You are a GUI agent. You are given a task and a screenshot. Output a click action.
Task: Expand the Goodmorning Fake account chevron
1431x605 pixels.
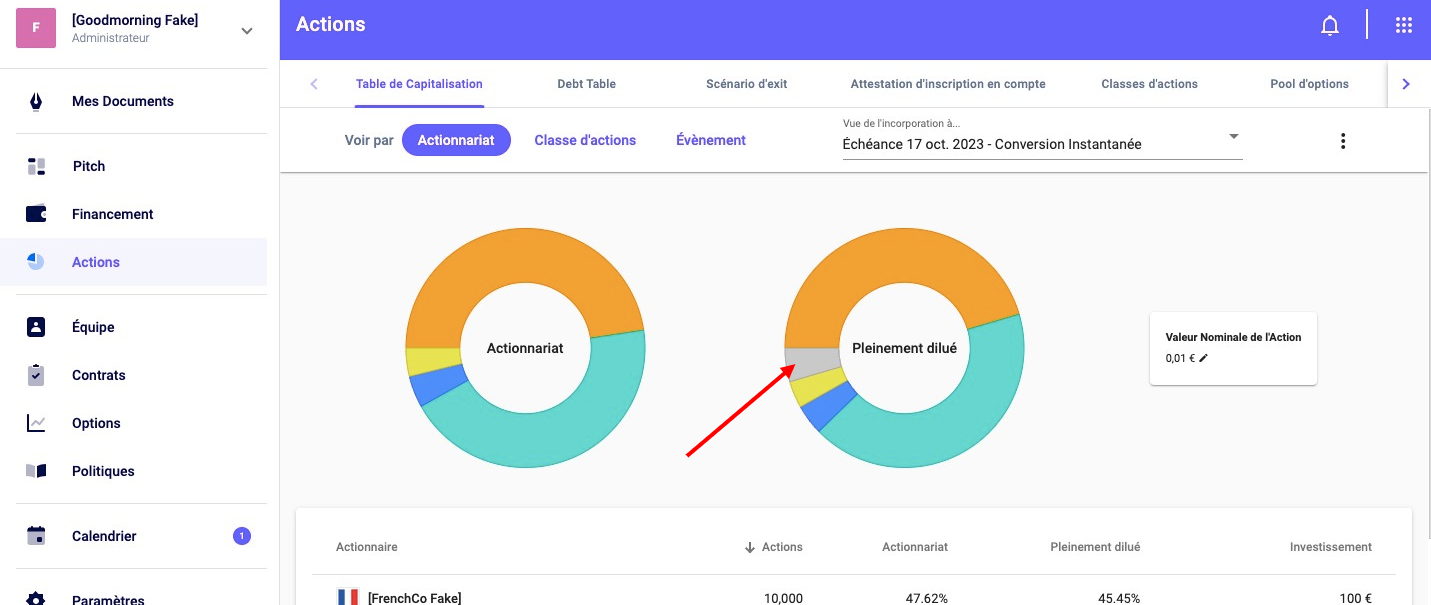(247, 31)
